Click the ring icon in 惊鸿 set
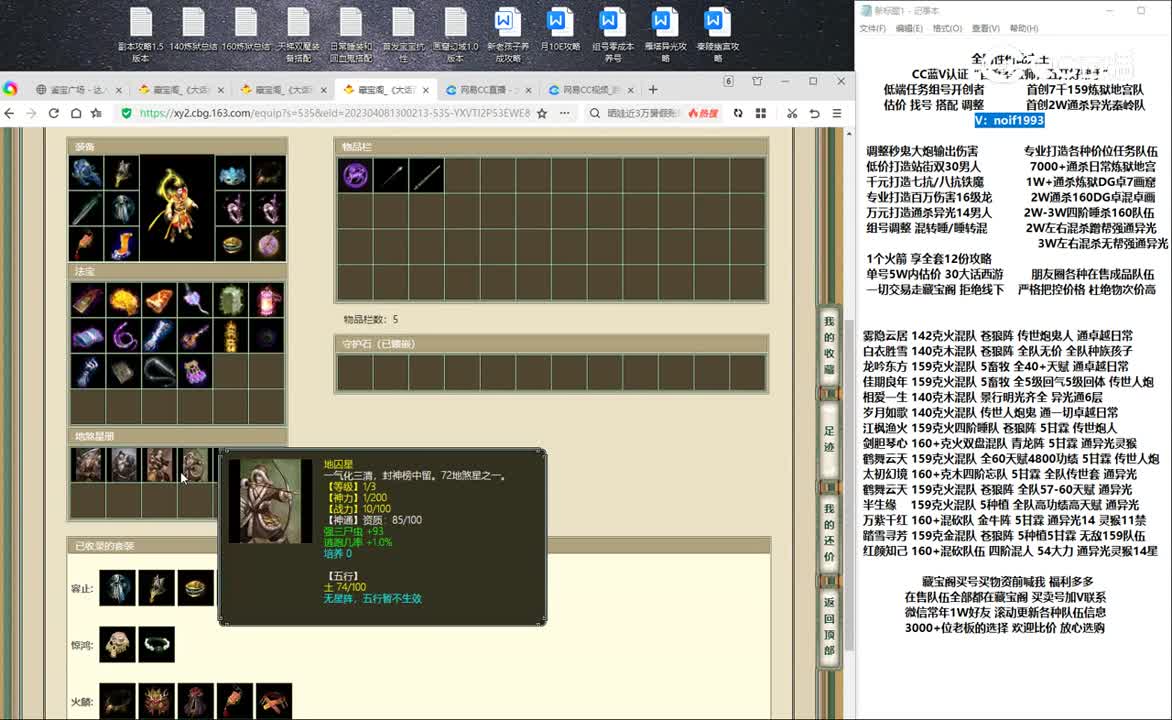This screenshot has width=1172, height=720. point(157,644)
